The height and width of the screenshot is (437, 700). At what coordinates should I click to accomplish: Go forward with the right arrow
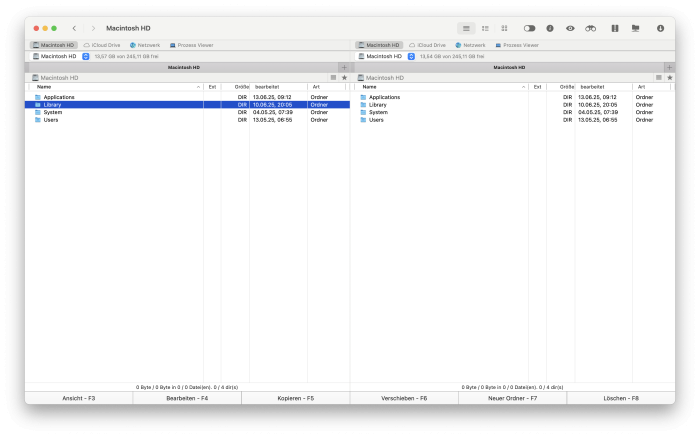pyautogui.click(x=93, y=29)
